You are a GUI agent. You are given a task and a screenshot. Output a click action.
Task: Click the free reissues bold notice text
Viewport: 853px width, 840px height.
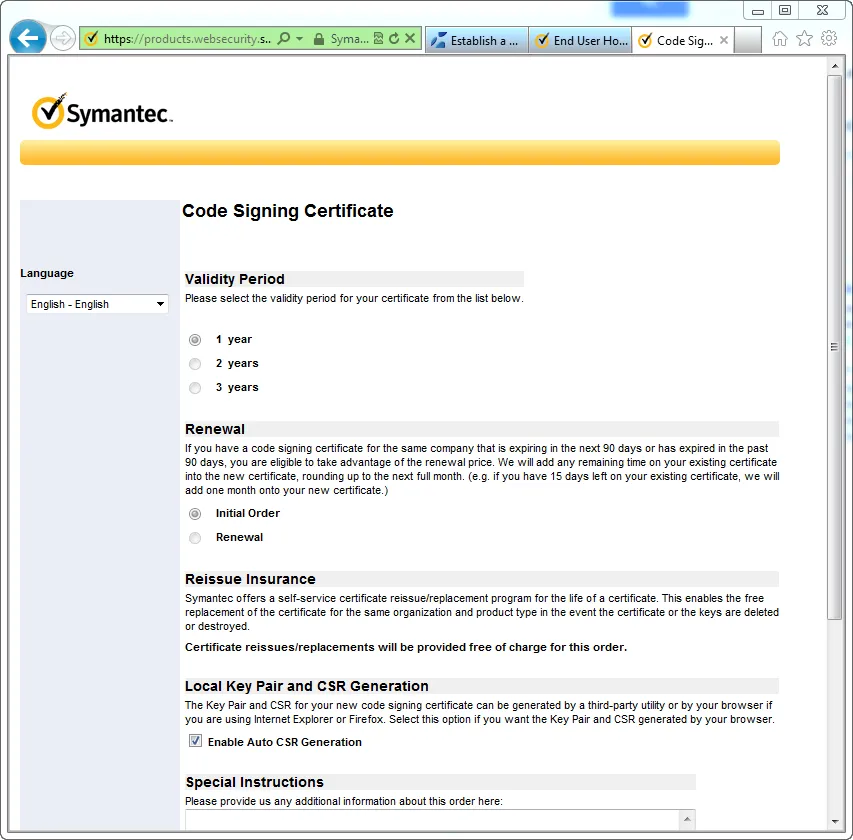(406, 647)
